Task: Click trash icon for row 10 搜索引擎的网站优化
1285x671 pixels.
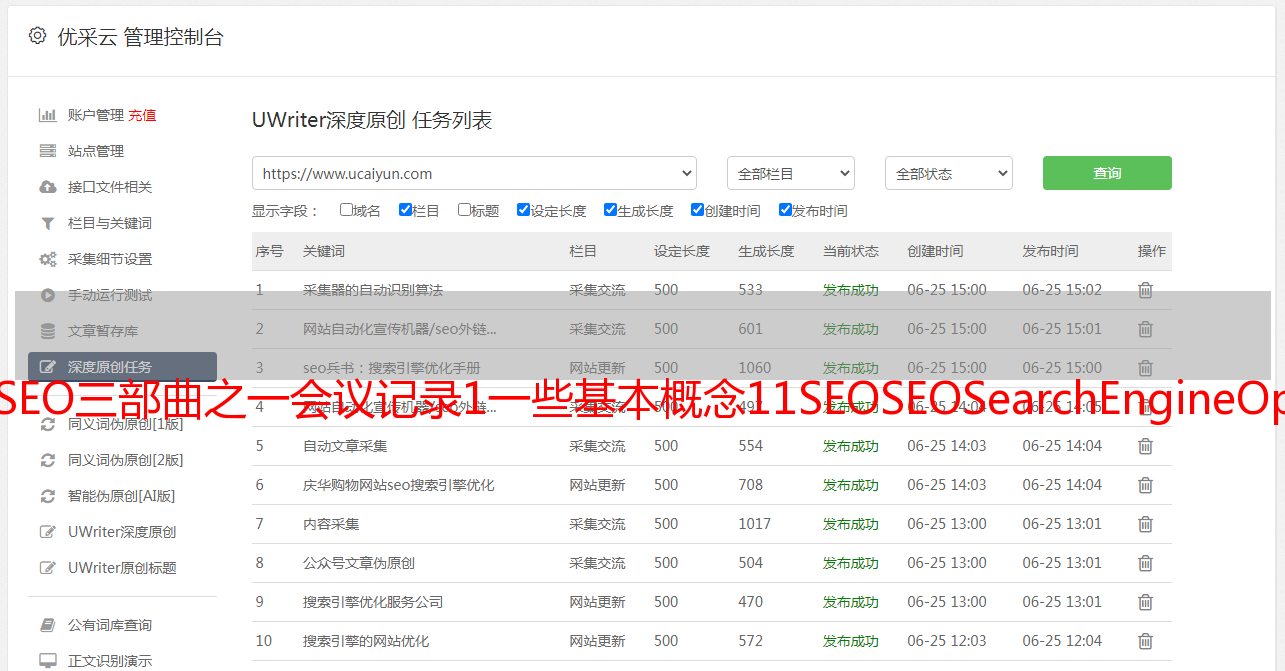Action: (1145, 641)
